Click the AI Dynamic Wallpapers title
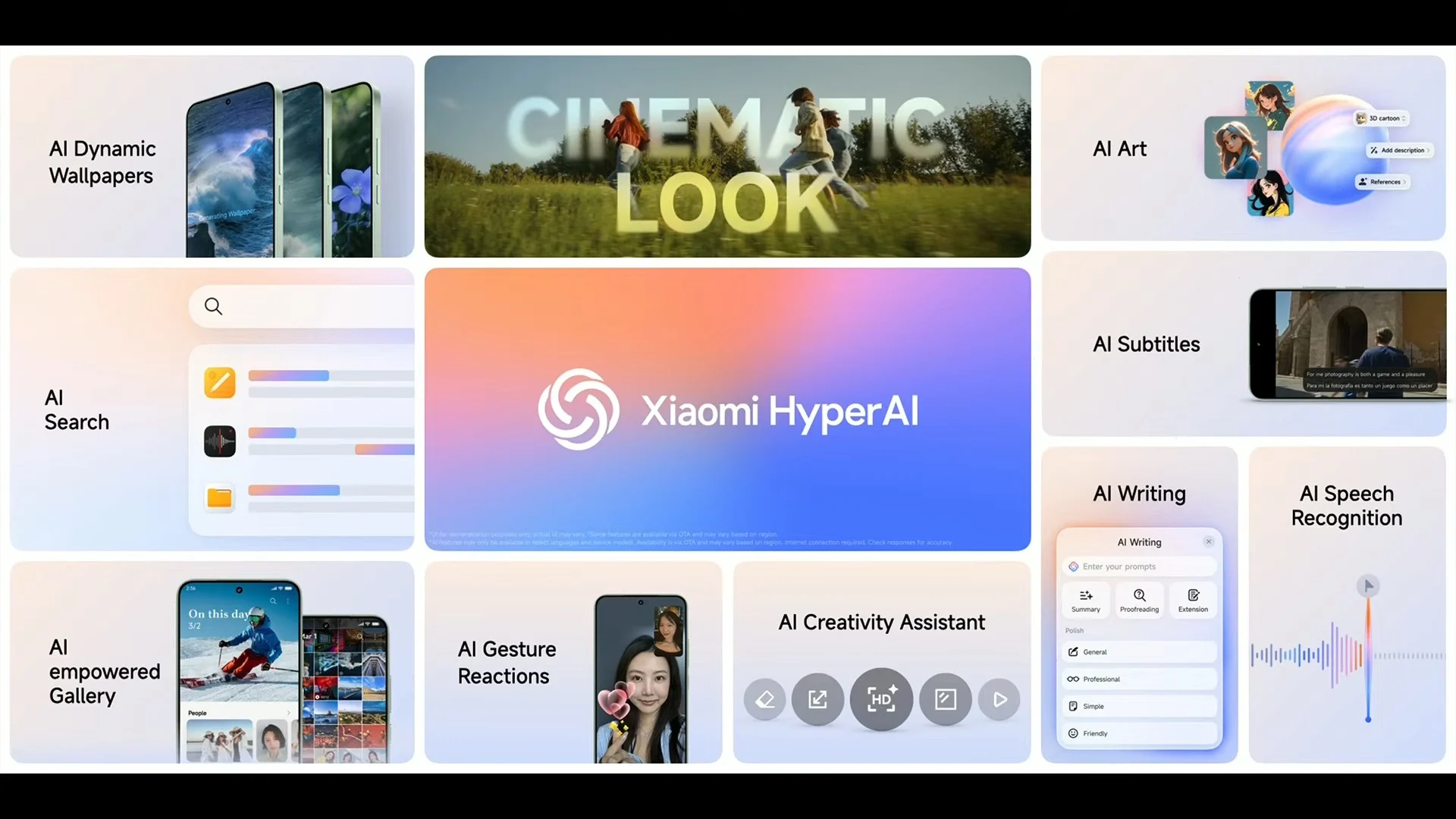 pyautogui.click(x=102, y=162)
